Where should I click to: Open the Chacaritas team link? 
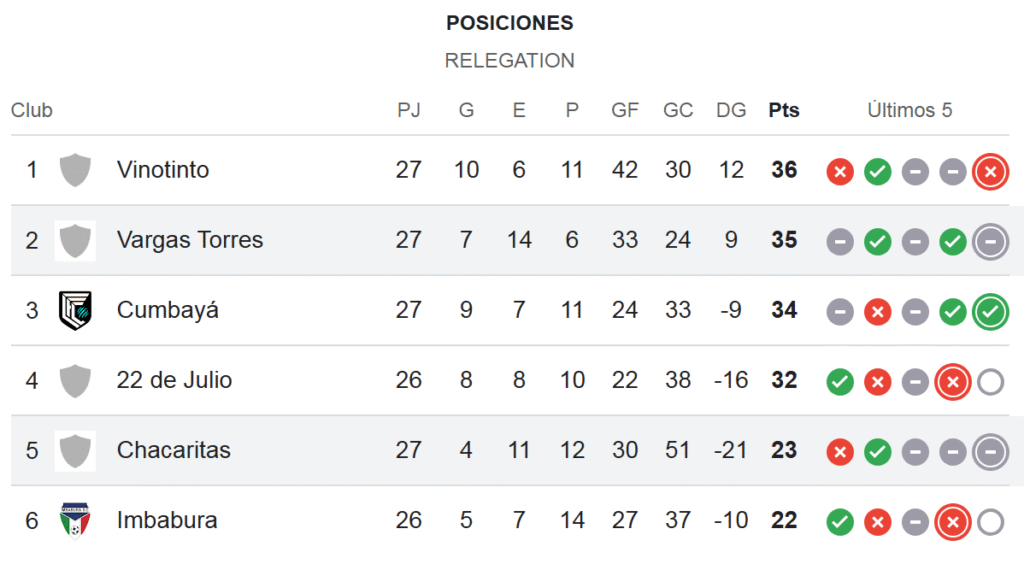click(x=174, y=450)
